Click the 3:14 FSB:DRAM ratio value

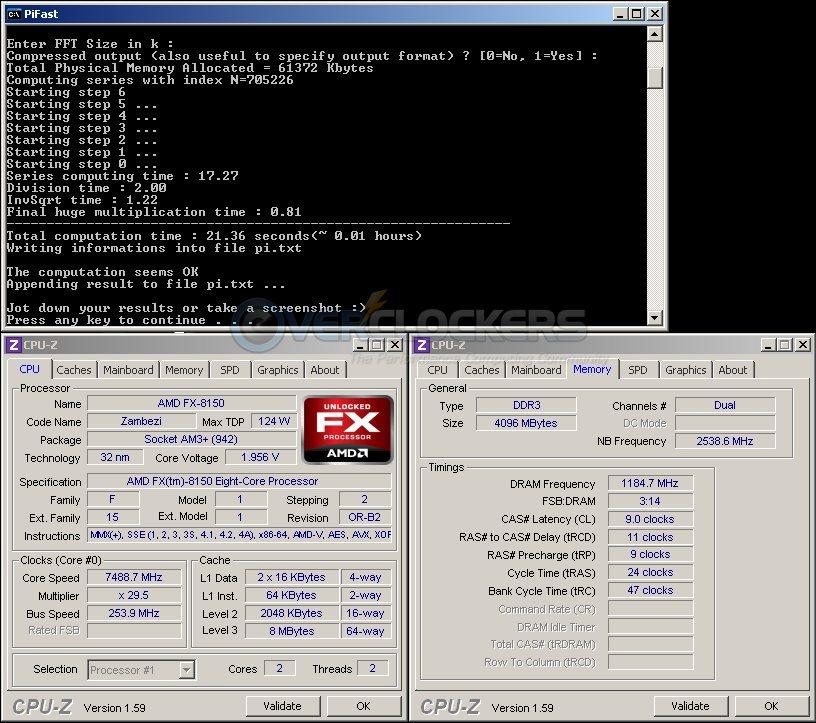click(650, 501)
